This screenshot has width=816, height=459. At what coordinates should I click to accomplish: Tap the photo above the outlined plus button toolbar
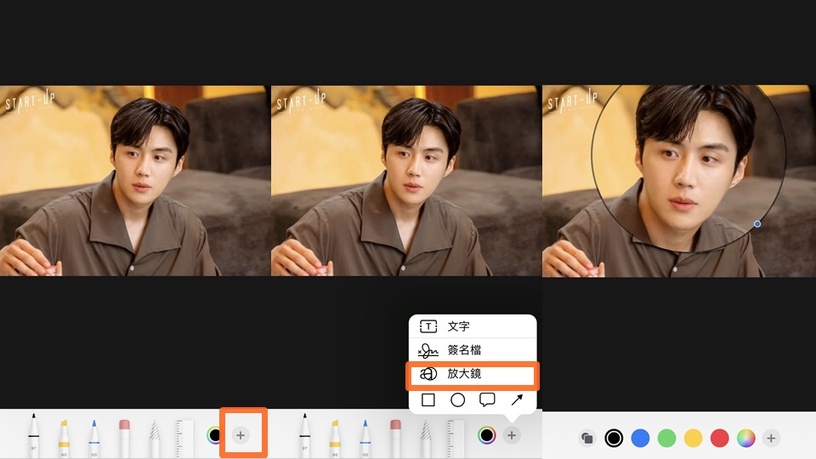[135, 181]
